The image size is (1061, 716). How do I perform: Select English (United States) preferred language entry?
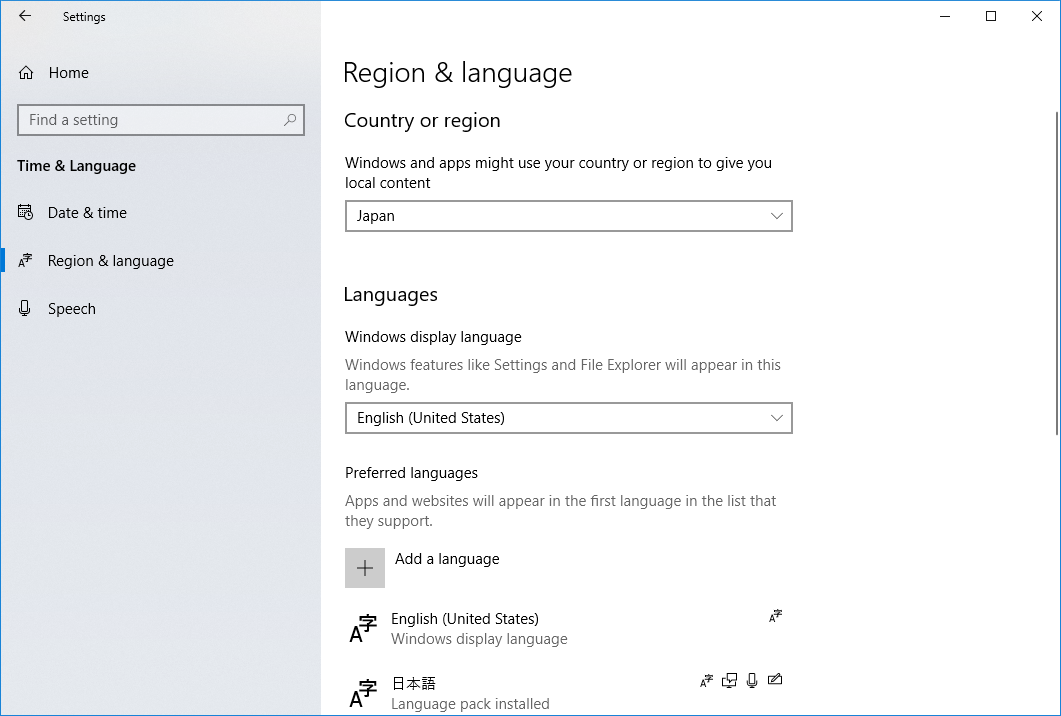coord(568,628)
